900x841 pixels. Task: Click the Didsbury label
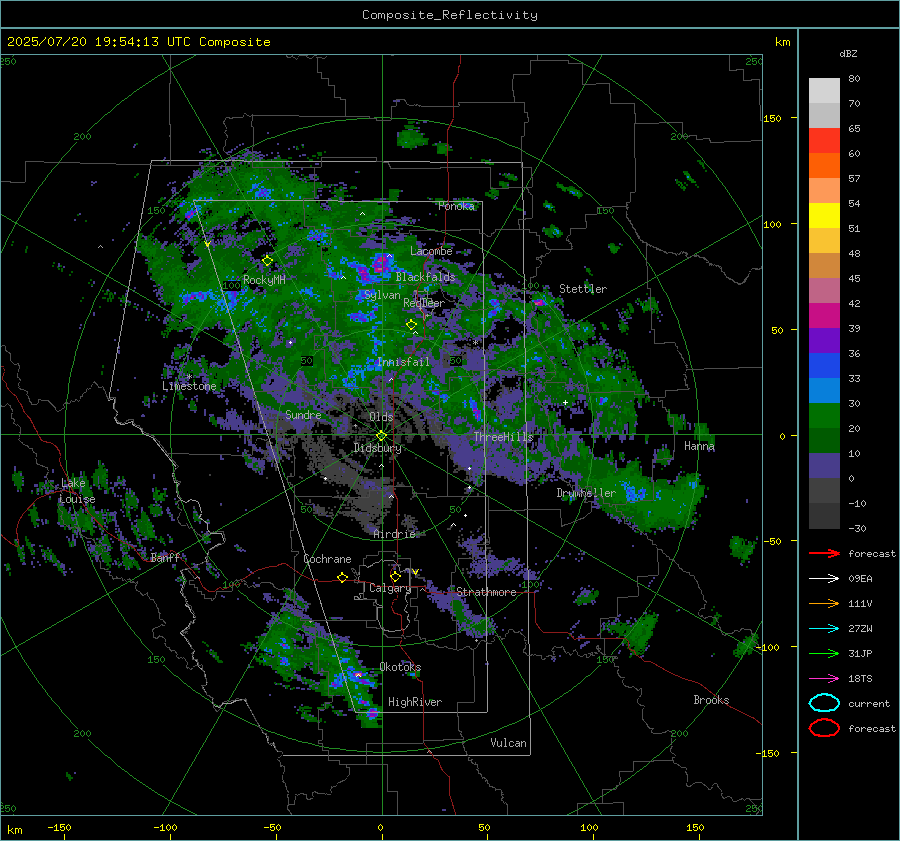(377, 448)
